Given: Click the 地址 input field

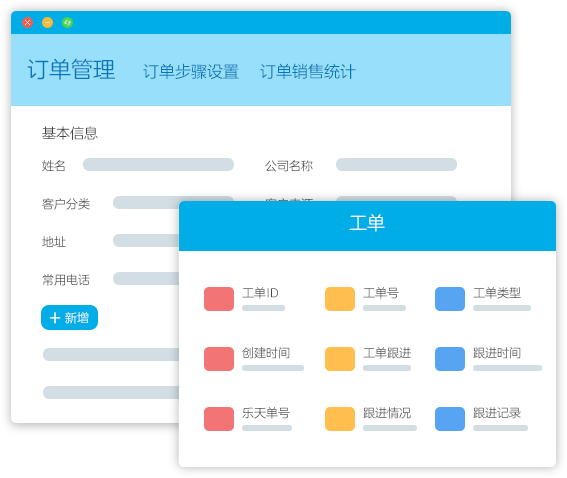Looking at the screenshot, I should click(x=146, y=240).
